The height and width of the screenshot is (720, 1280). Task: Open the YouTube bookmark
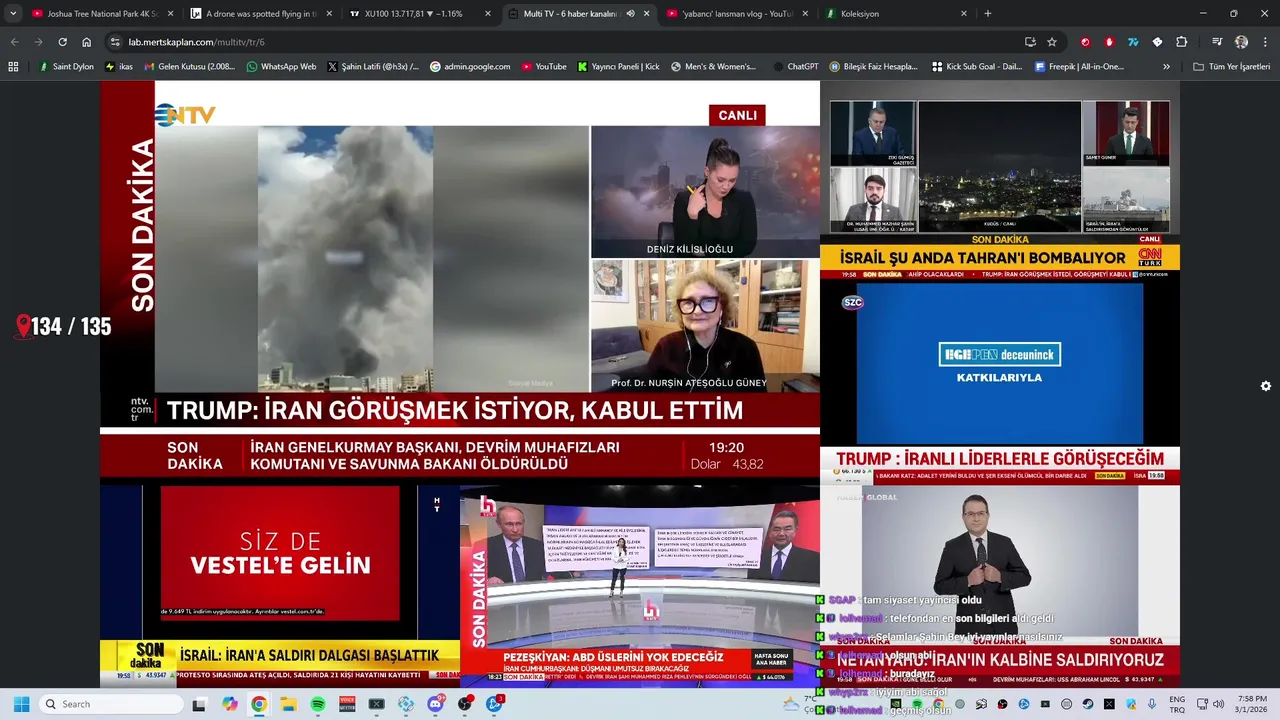[542, 67]
